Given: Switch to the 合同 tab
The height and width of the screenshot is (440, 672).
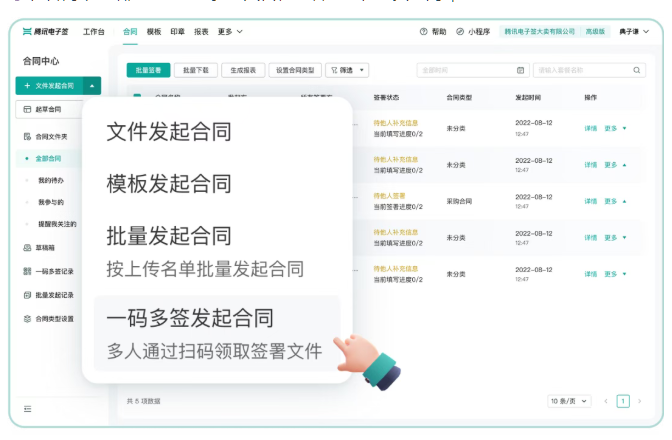Looking at the screenshot, I should tap(130, 32).
